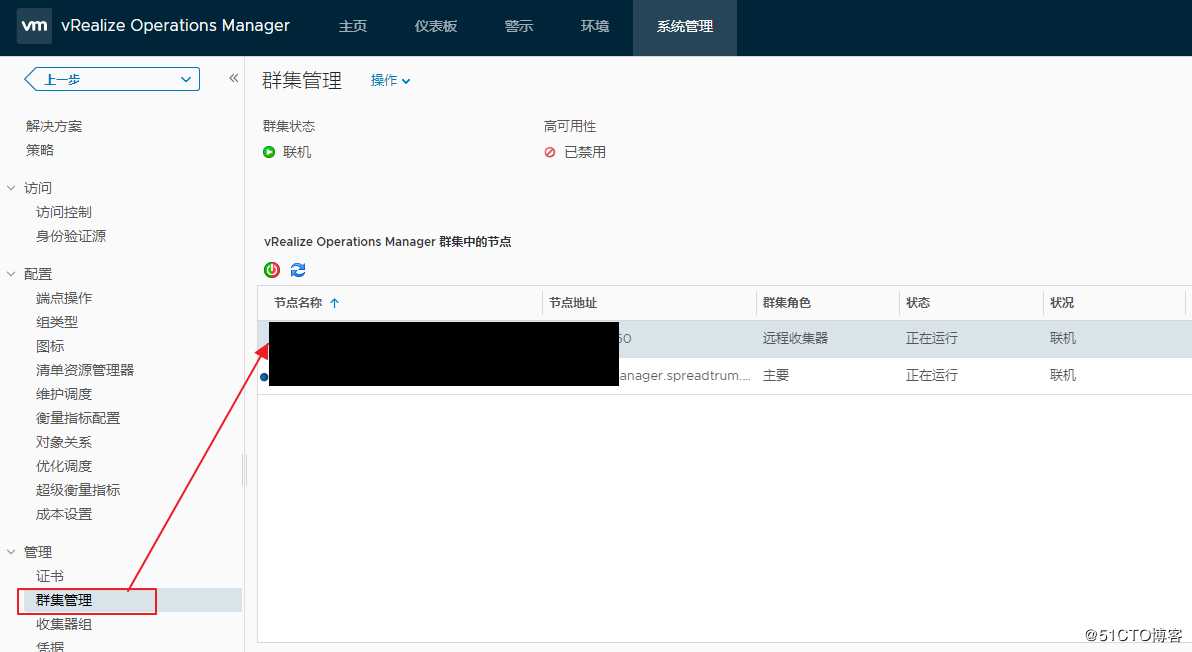1192x652 pixels.
Task: Select the 系统管理 tab
Action: 685,27
